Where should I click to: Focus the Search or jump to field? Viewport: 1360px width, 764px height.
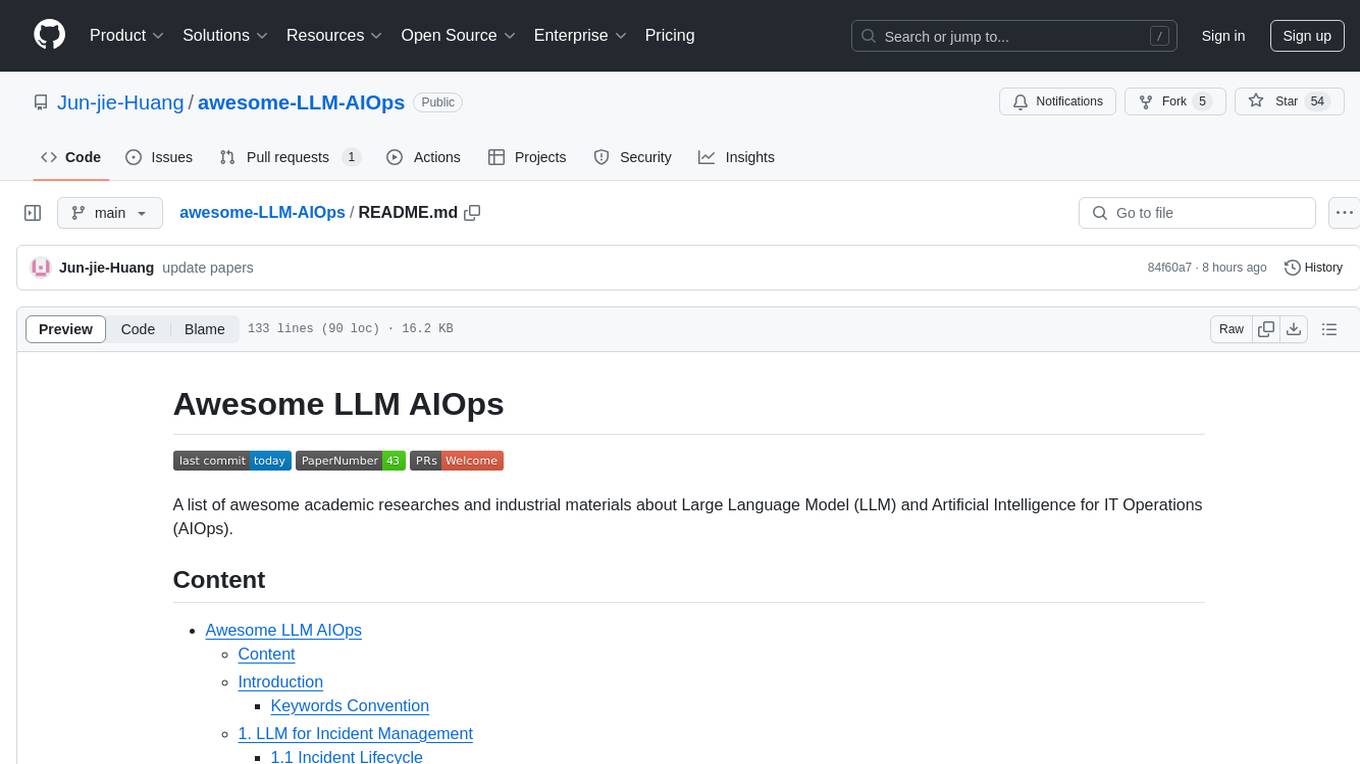click(1012, 36)
